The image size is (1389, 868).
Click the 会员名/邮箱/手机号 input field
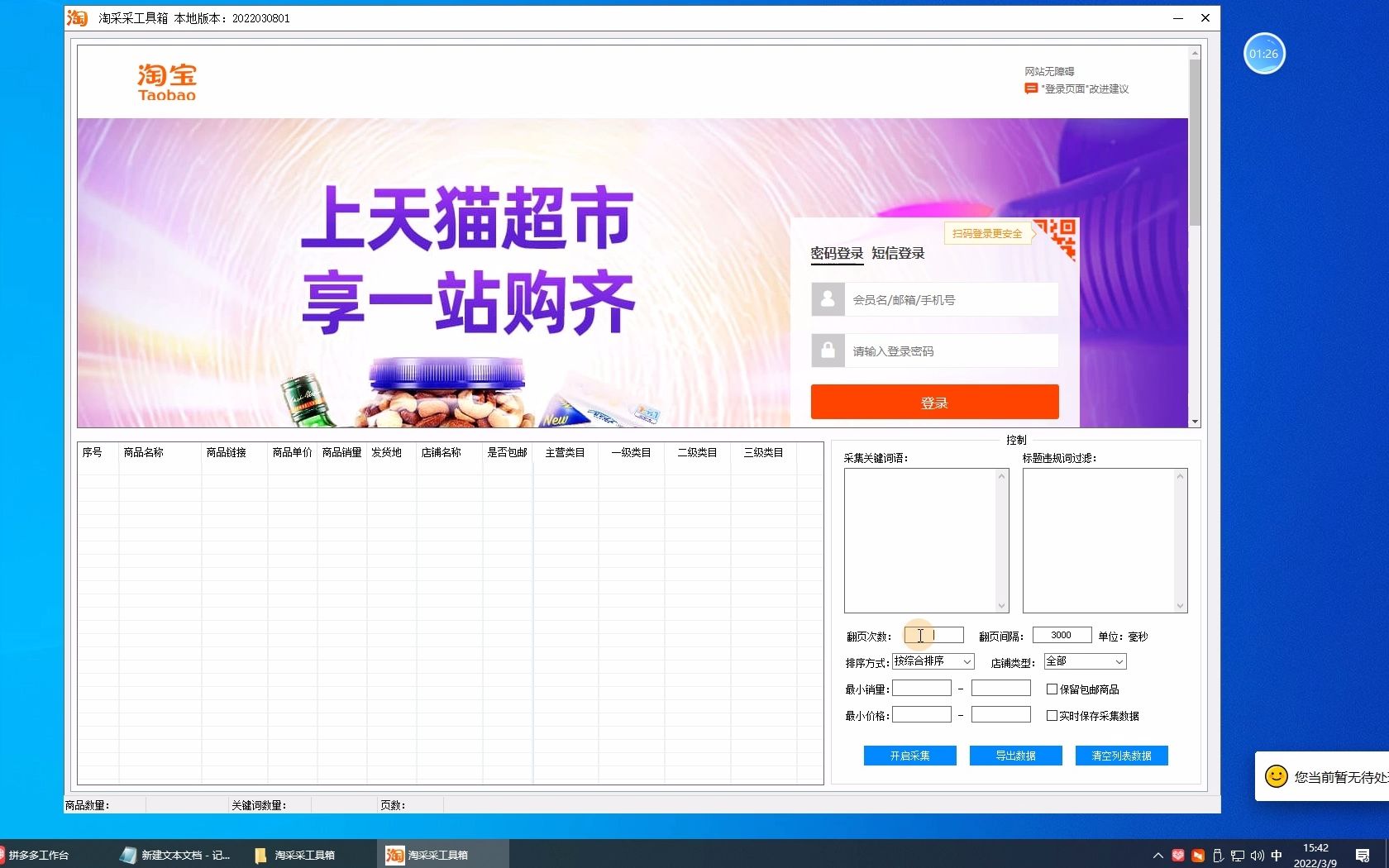pyautogui.click(x=951, y=299)
